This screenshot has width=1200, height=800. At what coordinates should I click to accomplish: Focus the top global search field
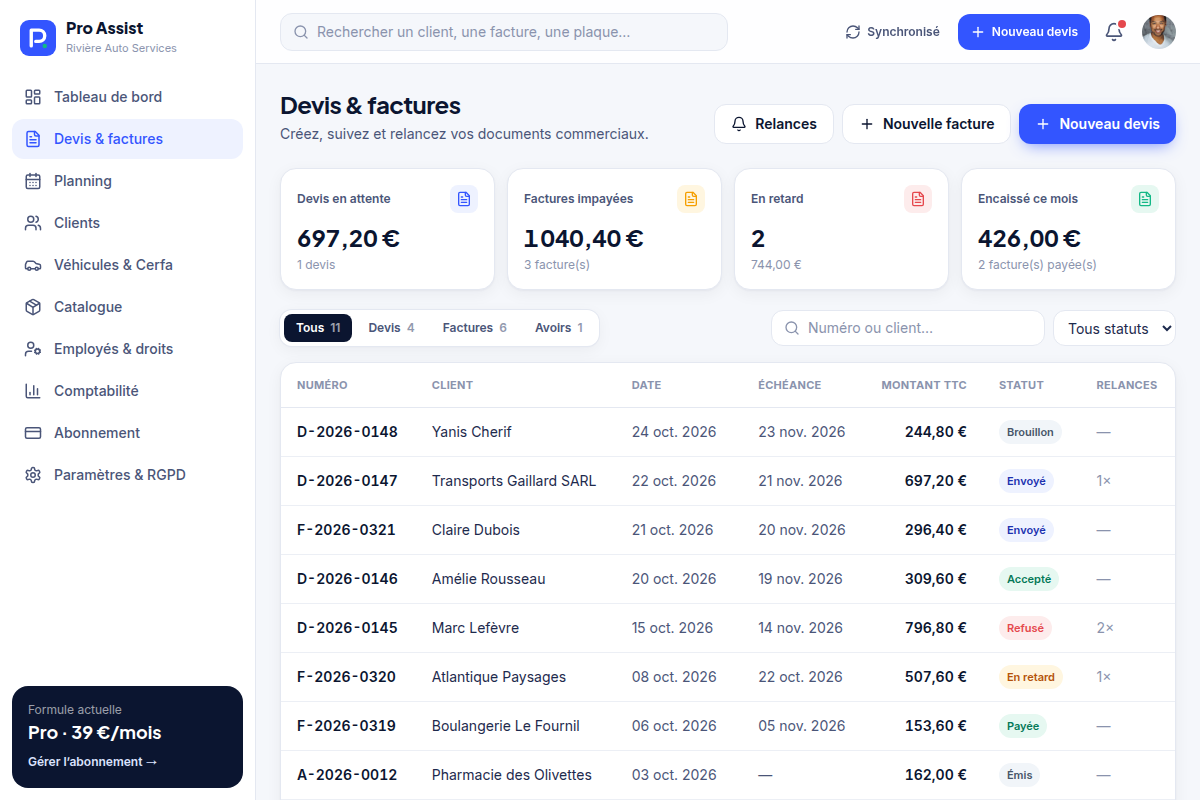tap(504, 32)
